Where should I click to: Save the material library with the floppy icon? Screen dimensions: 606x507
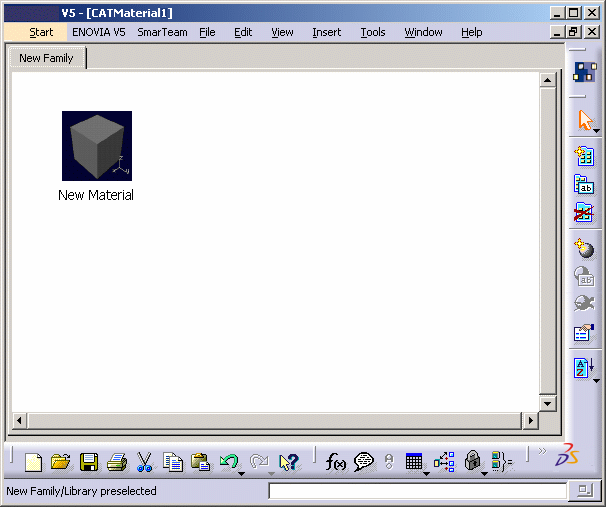[88, 462]
